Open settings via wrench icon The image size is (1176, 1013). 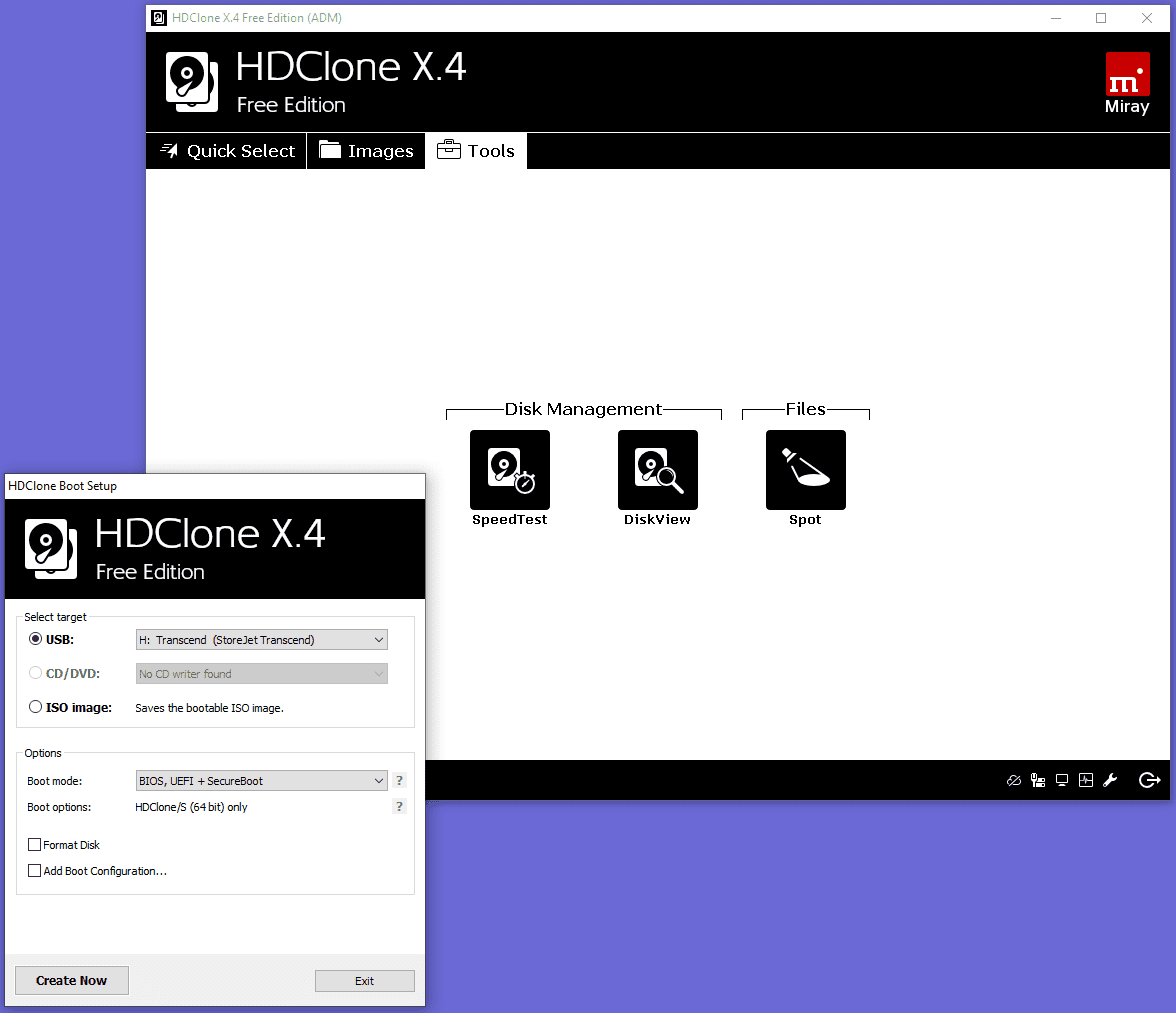(x=1110, y=781)
